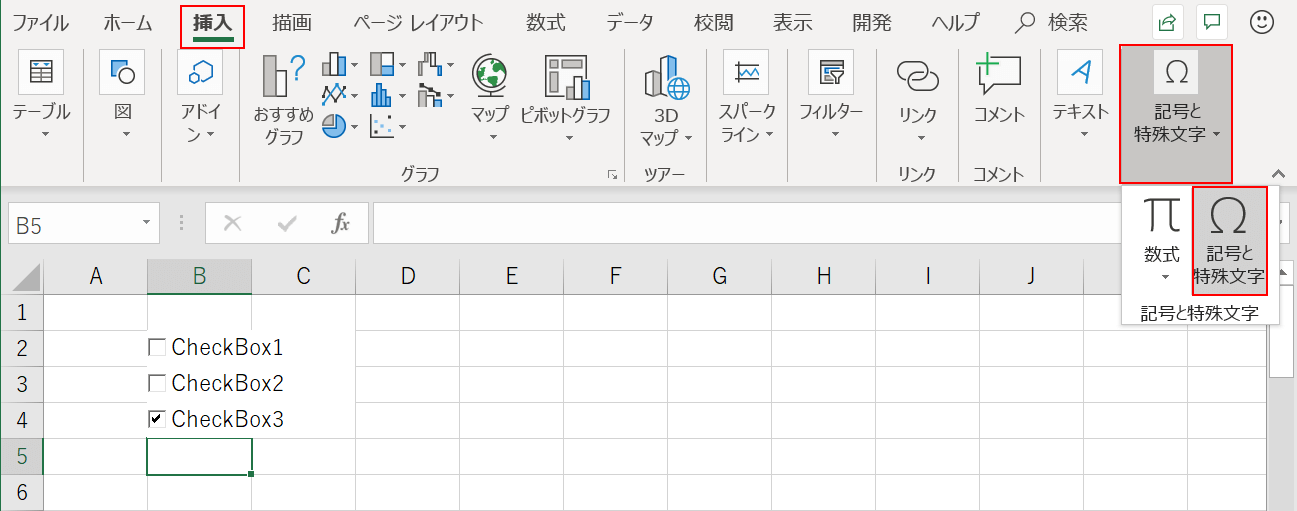Switch to the 描画 tab

tap(292, 22)
